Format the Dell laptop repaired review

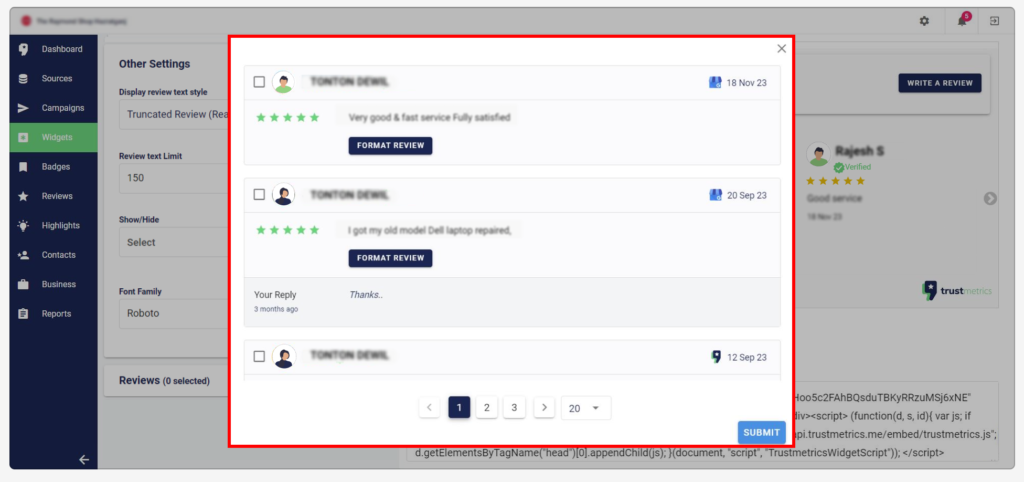(x=391, y=258)
